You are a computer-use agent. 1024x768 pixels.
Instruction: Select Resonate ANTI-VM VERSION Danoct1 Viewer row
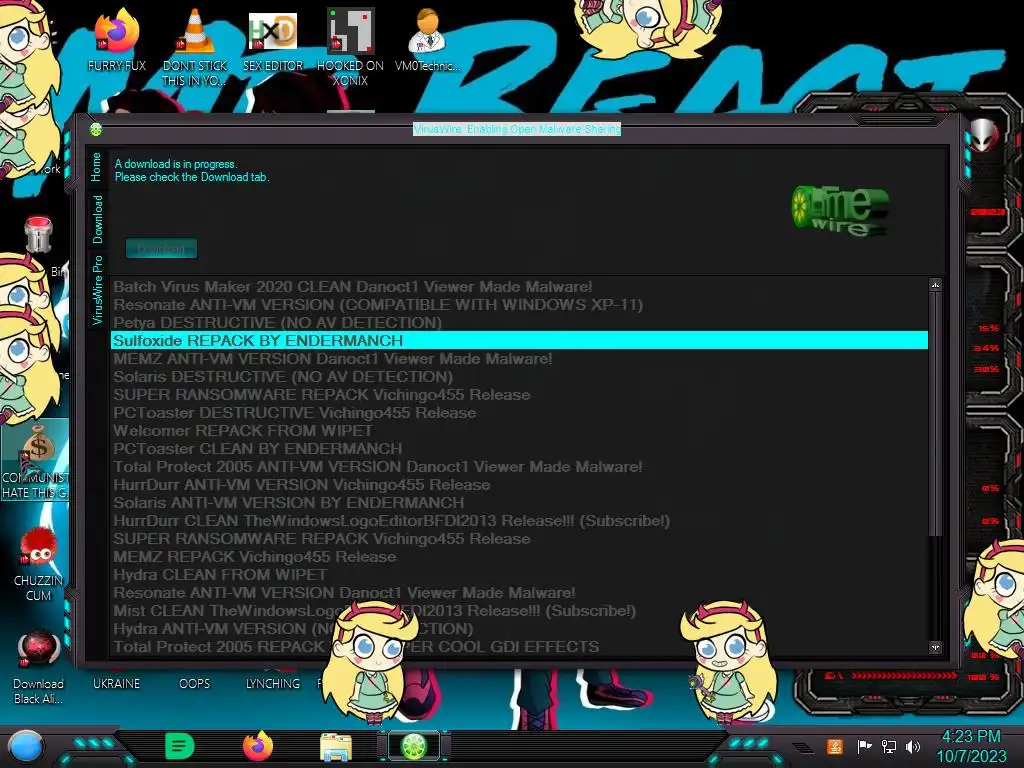pos(519,593)
